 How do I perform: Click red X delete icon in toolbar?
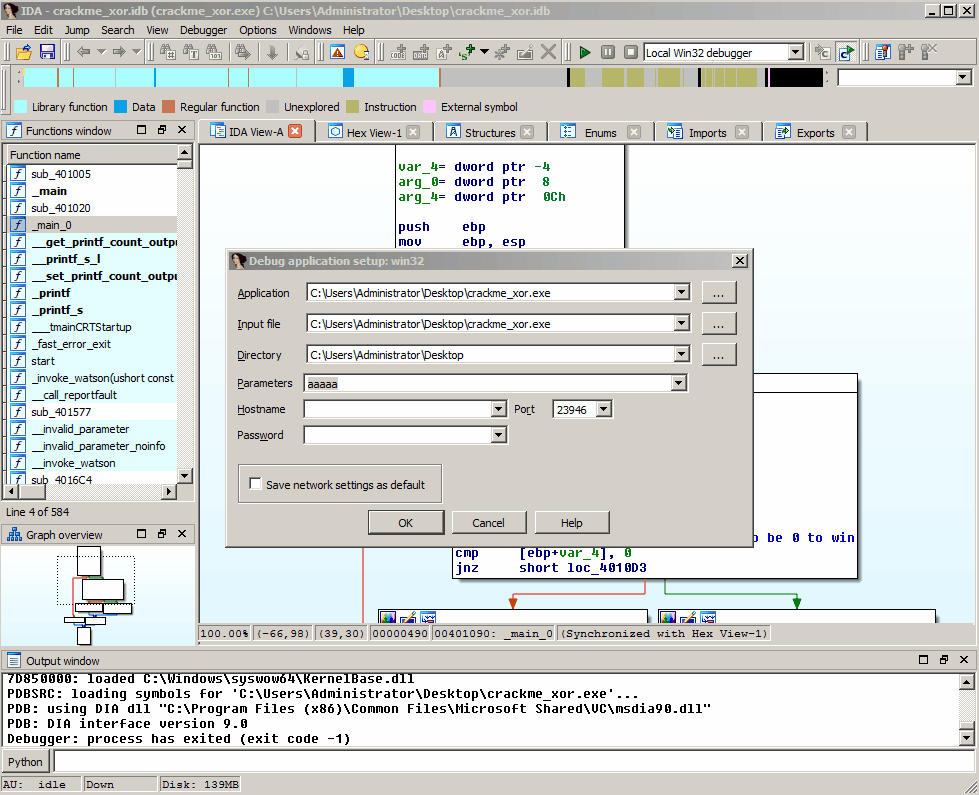tap(548, 52)
